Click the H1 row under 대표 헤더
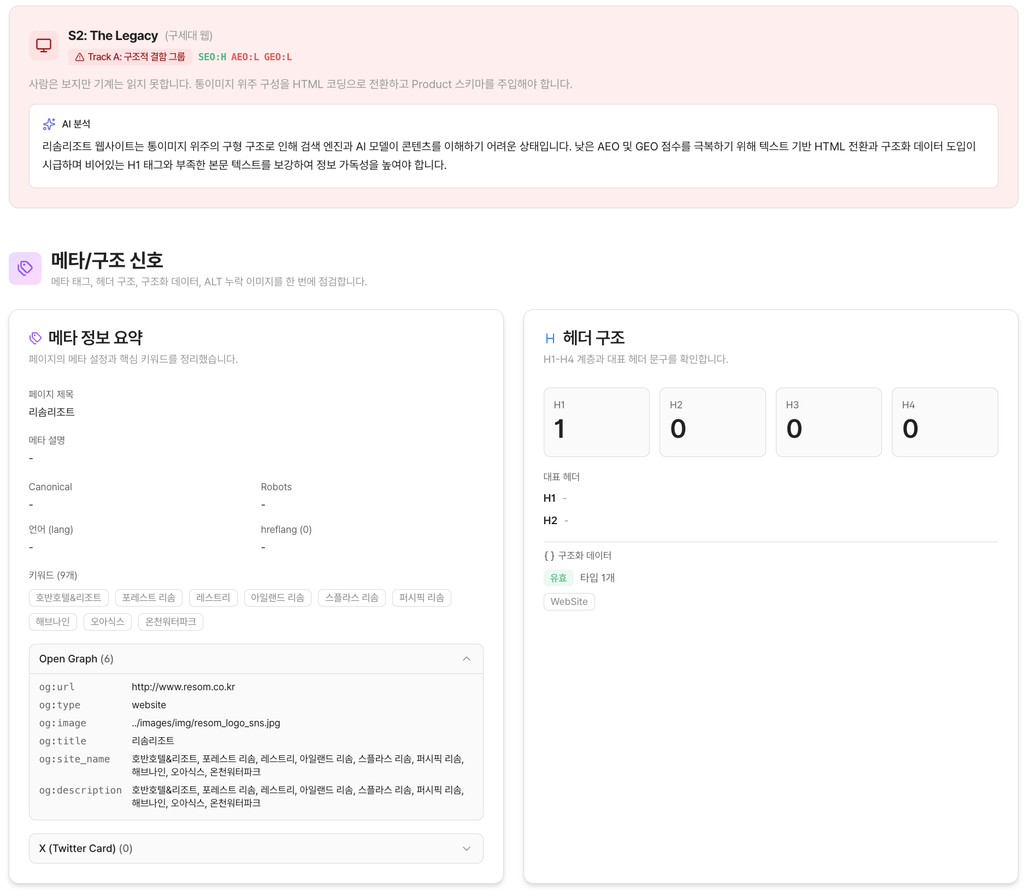This screenshot has height=892, width=1024. [555, 498]
